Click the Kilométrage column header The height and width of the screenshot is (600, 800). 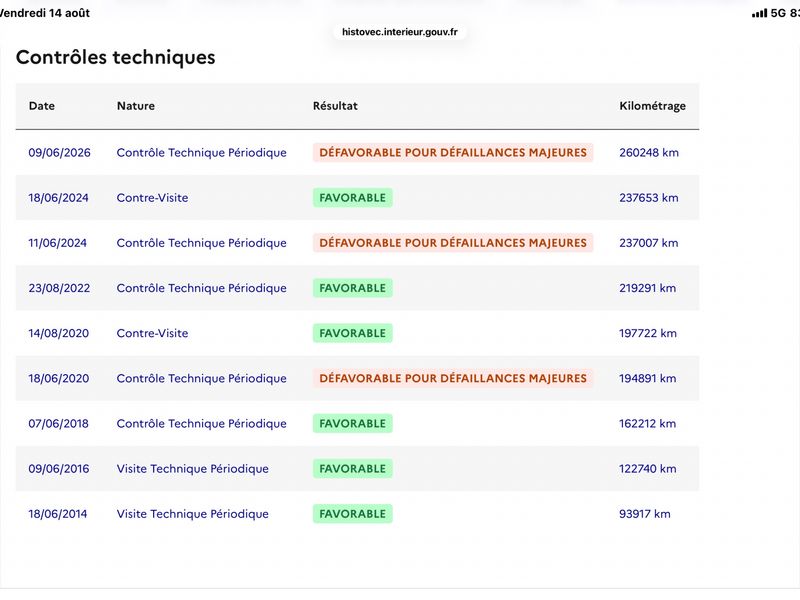pyautogui.click(x=652, y=106)
